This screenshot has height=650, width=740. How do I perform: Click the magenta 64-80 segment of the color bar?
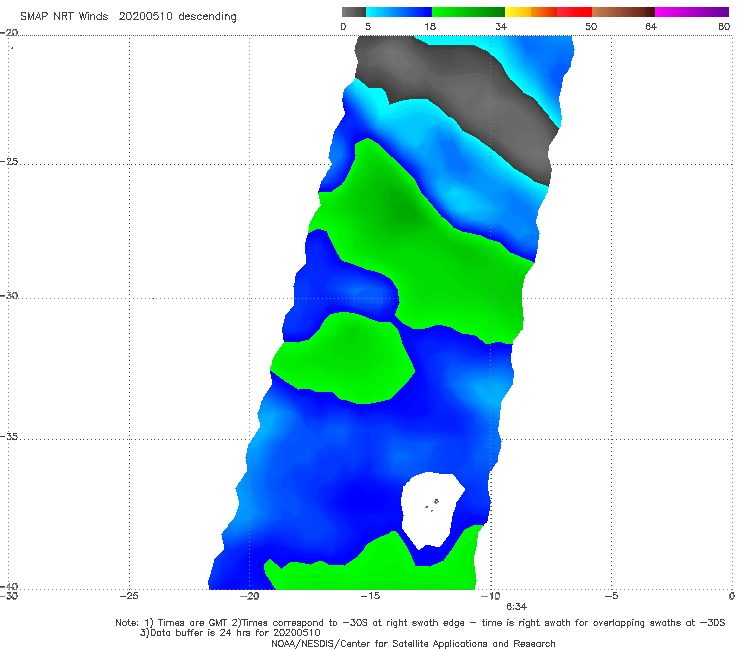(x=692, y=12)
